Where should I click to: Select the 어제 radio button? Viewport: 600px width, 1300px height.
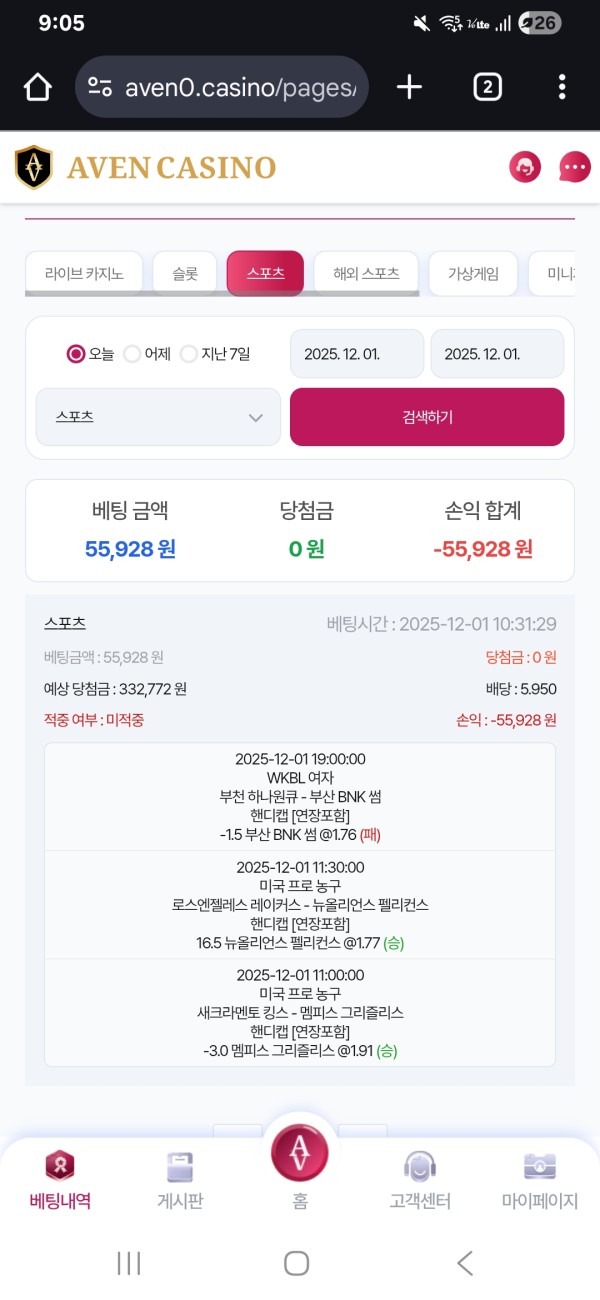coord(131,354)
